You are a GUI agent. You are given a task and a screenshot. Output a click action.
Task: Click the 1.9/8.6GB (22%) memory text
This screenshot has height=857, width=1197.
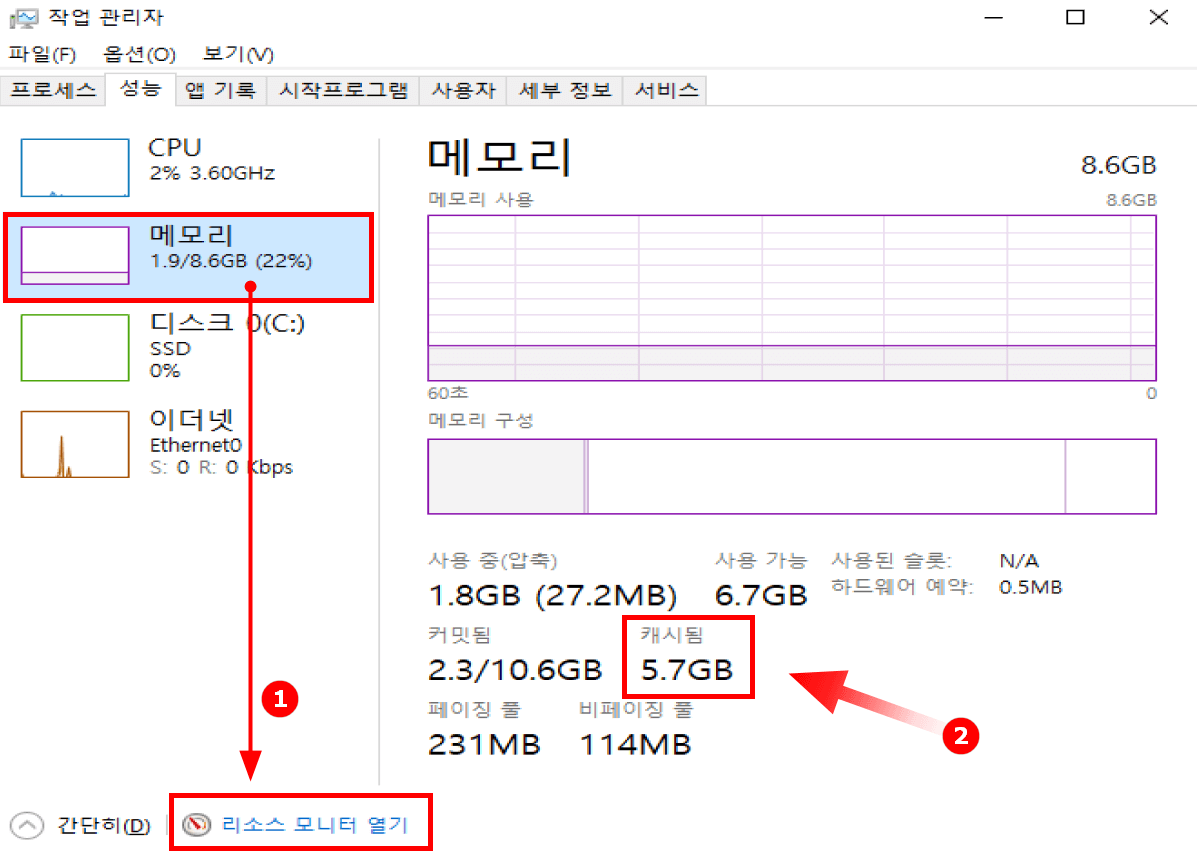[x=231, y=261]
